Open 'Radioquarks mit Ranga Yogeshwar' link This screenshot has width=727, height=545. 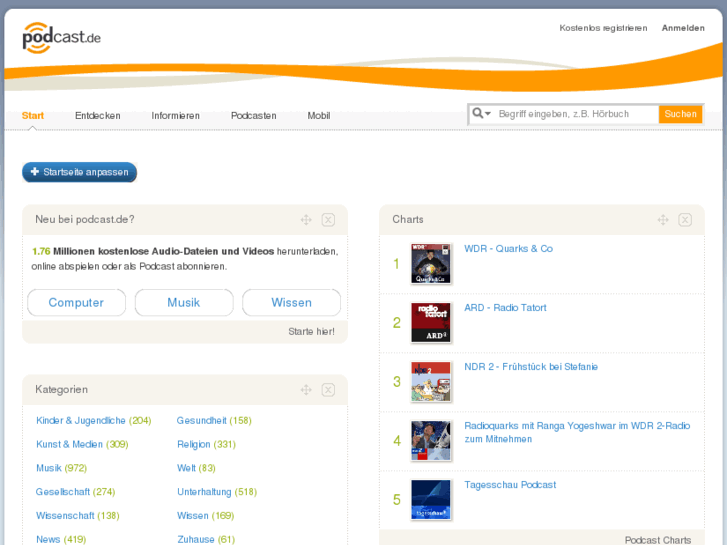click(577, 432)
